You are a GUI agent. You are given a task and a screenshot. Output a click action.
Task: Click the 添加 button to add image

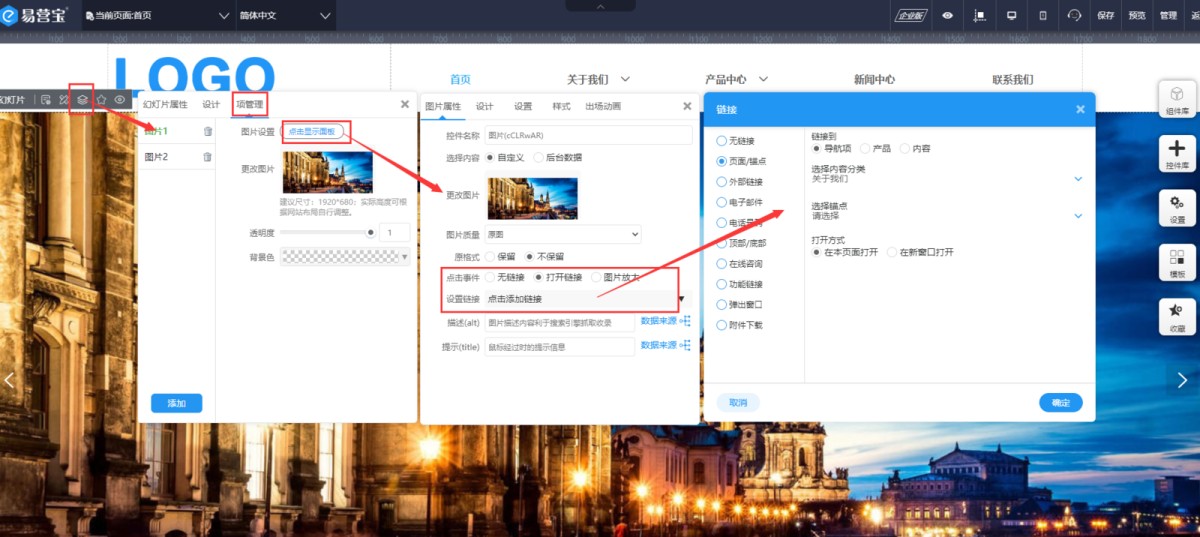[x=177, y=403]
